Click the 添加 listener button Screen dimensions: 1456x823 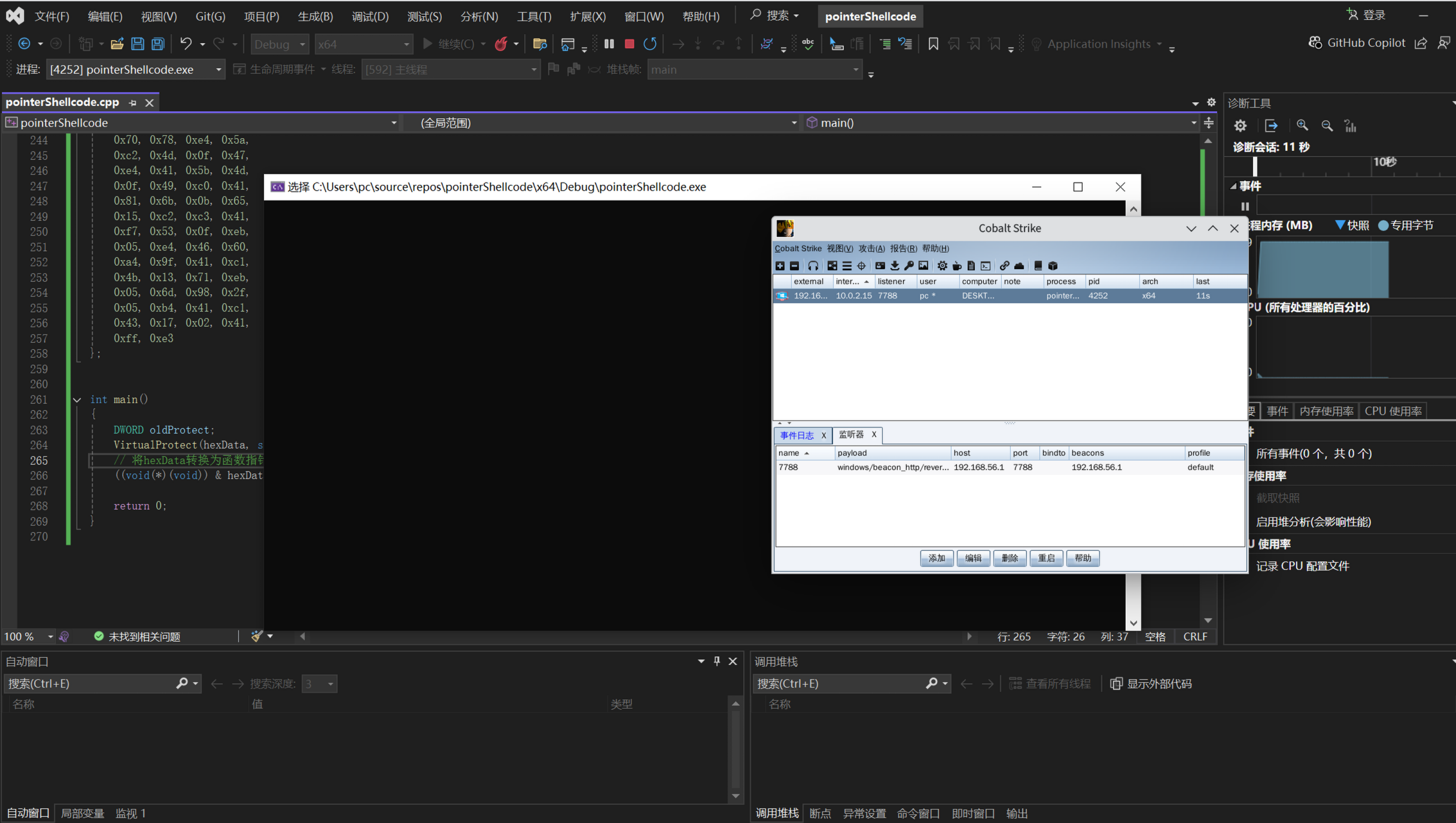[x=937, y=558]
